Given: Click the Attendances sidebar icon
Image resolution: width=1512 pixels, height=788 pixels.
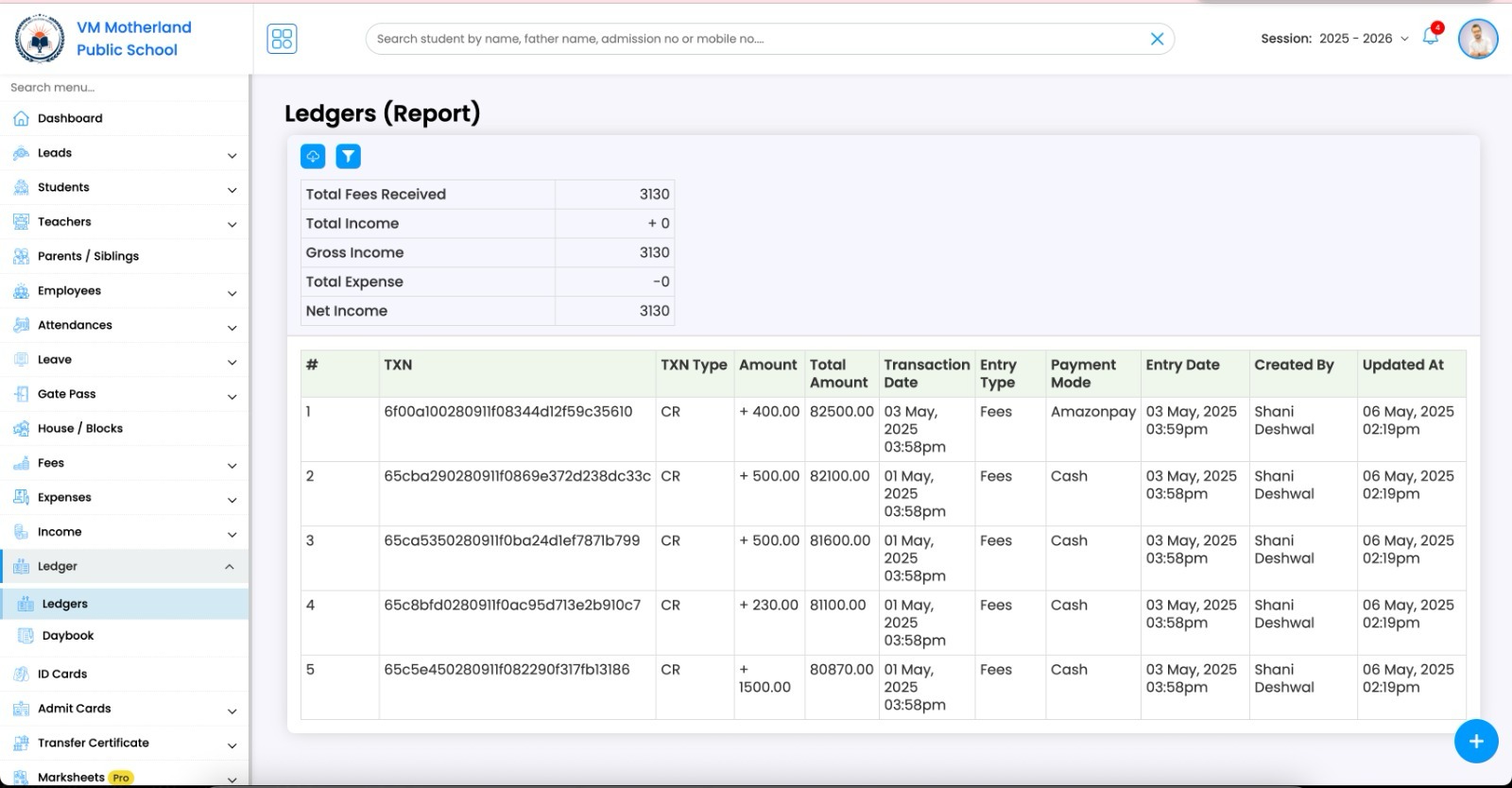Looking at the screenshot, I should tap(21, 325).
